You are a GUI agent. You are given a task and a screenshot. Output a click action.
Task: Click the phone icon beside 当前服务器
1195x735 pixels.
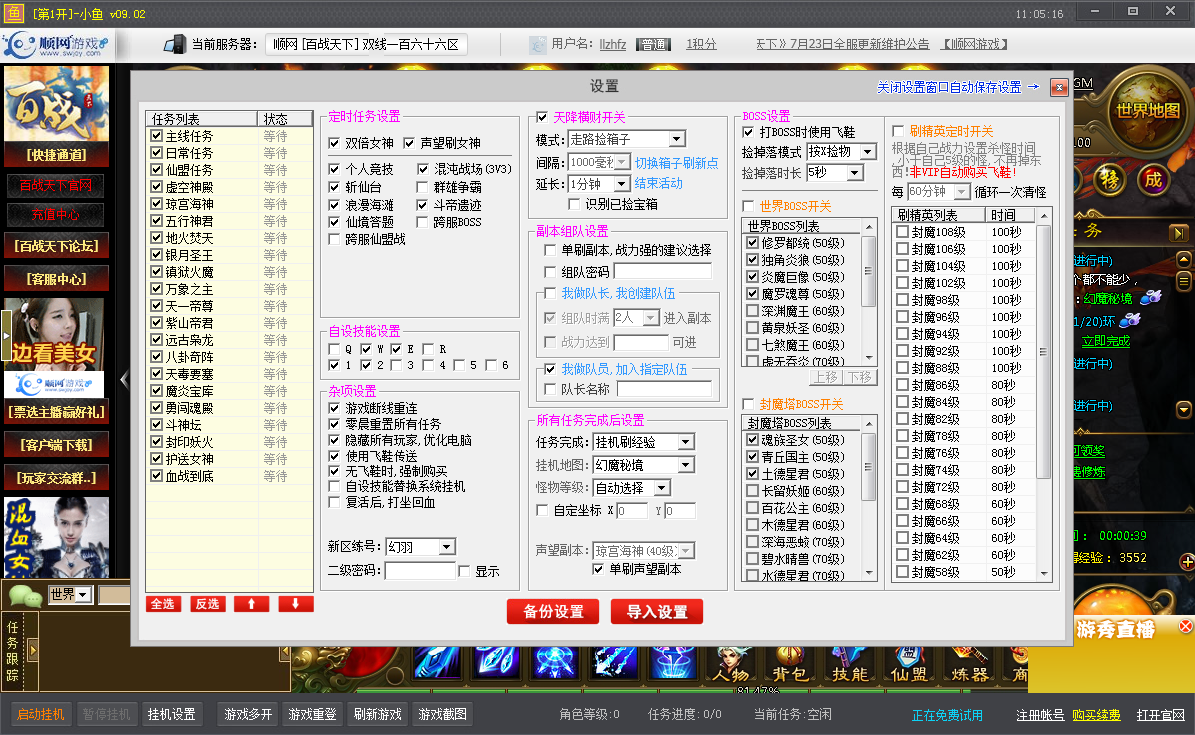click(x=175, y=44)
